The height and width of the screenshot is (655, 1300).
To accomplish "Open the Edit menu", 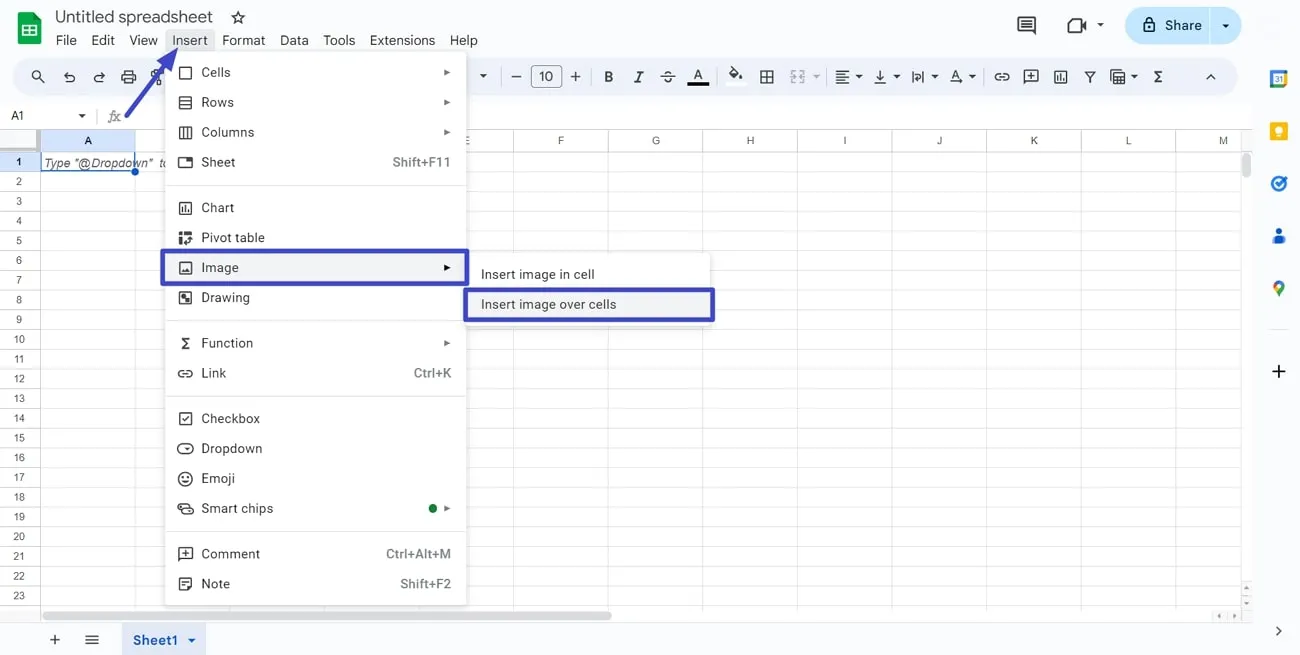I will click(103, 40).
